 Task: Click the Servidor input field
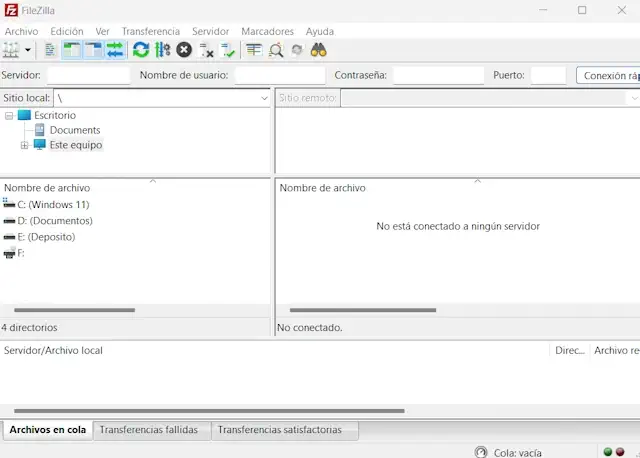(x=89, y=76)
